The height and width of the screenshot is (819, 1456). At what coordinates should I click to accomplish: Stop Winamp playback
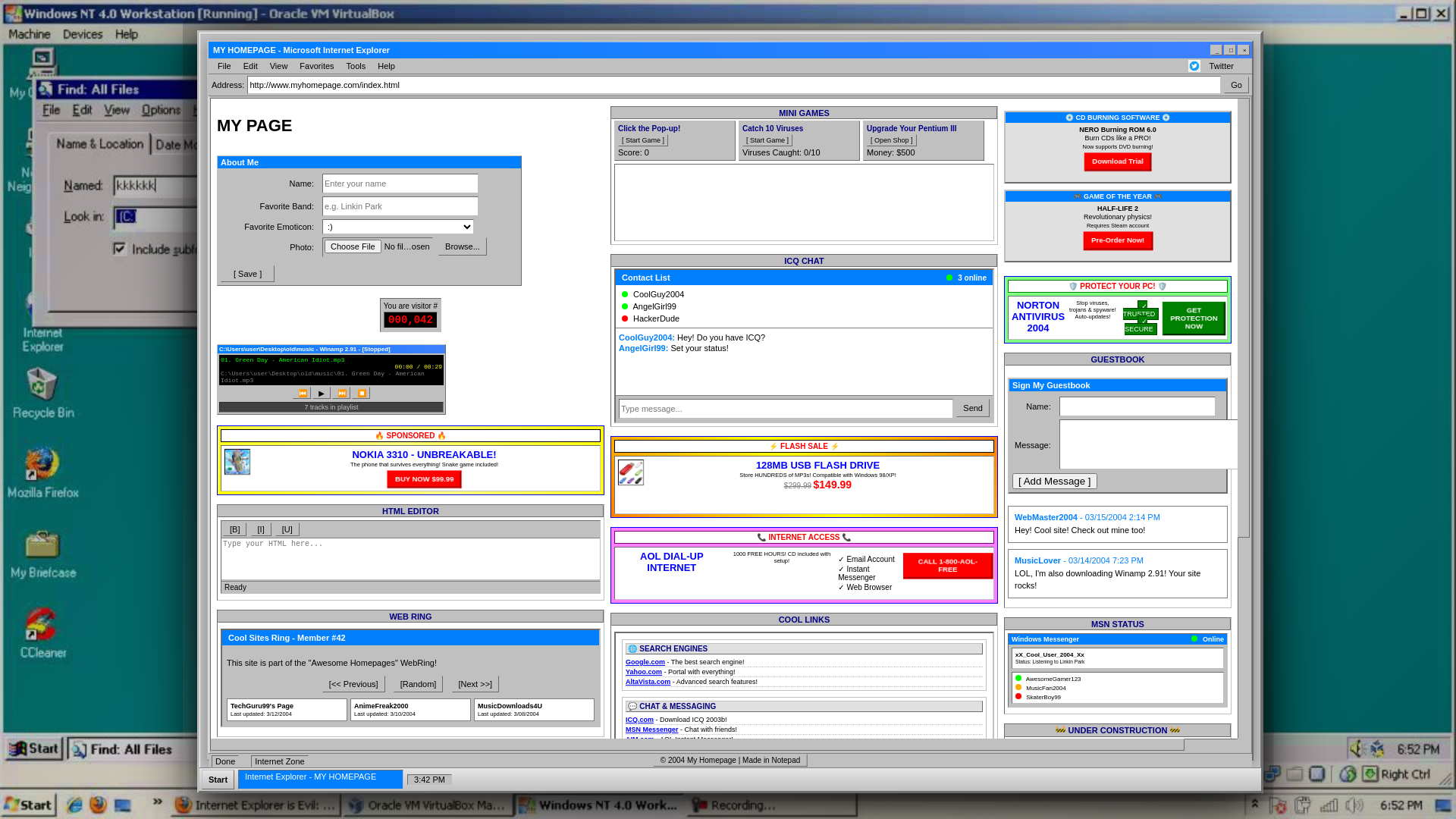click(x=362, y=393)
